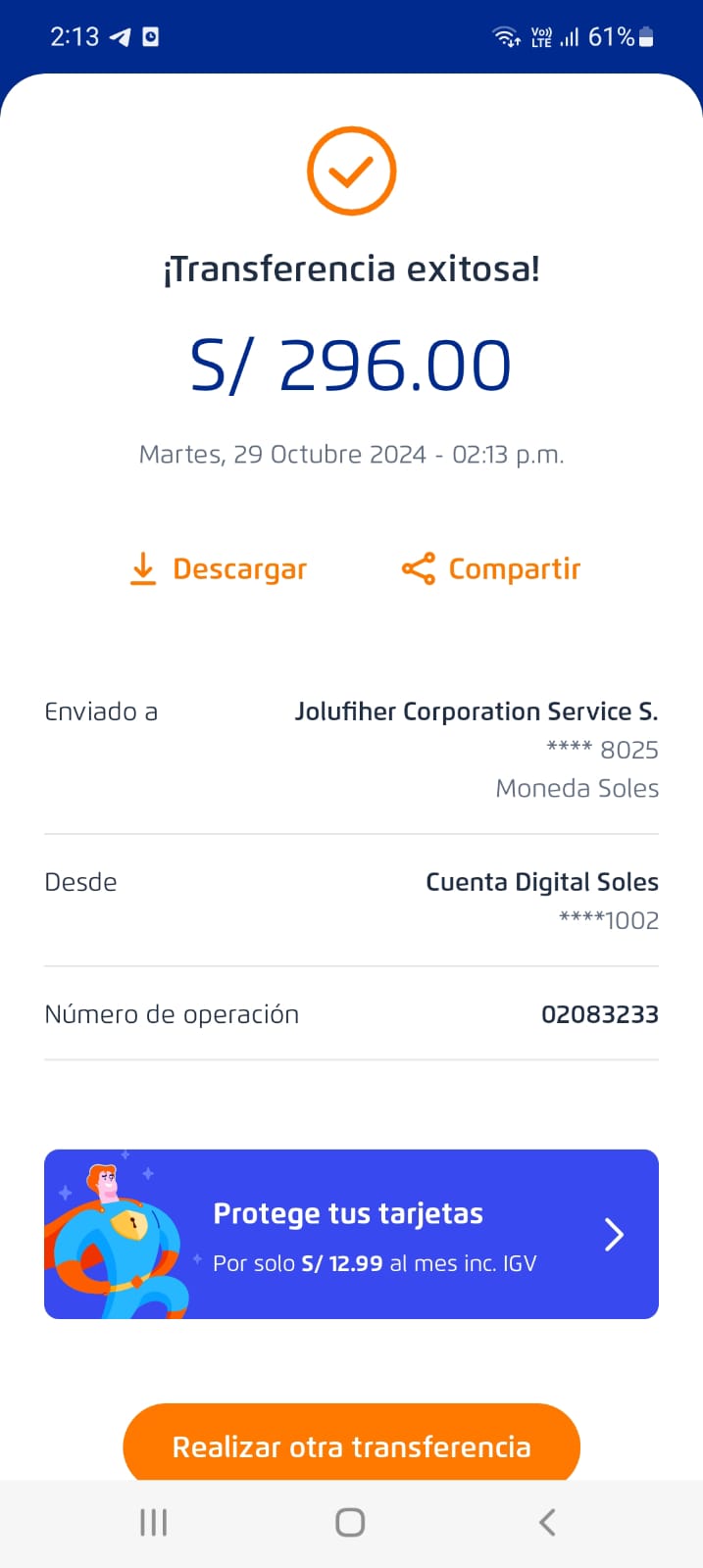
Task: Tap the Protege tus tarjetas banner title
Action: pos(348,1213)
